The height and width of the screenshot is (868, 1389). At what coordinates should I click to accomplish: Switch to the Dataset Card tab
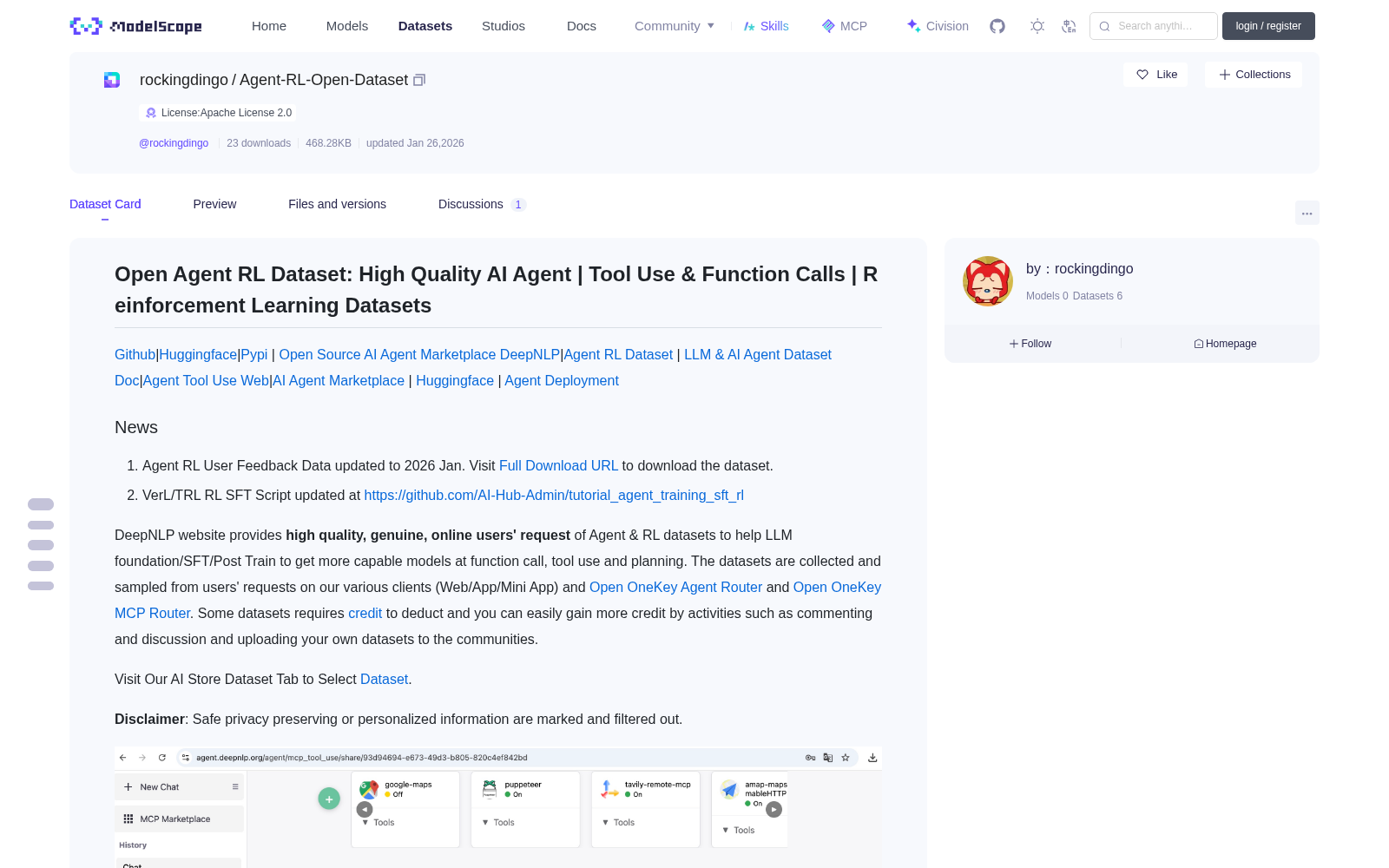(105, 204)
